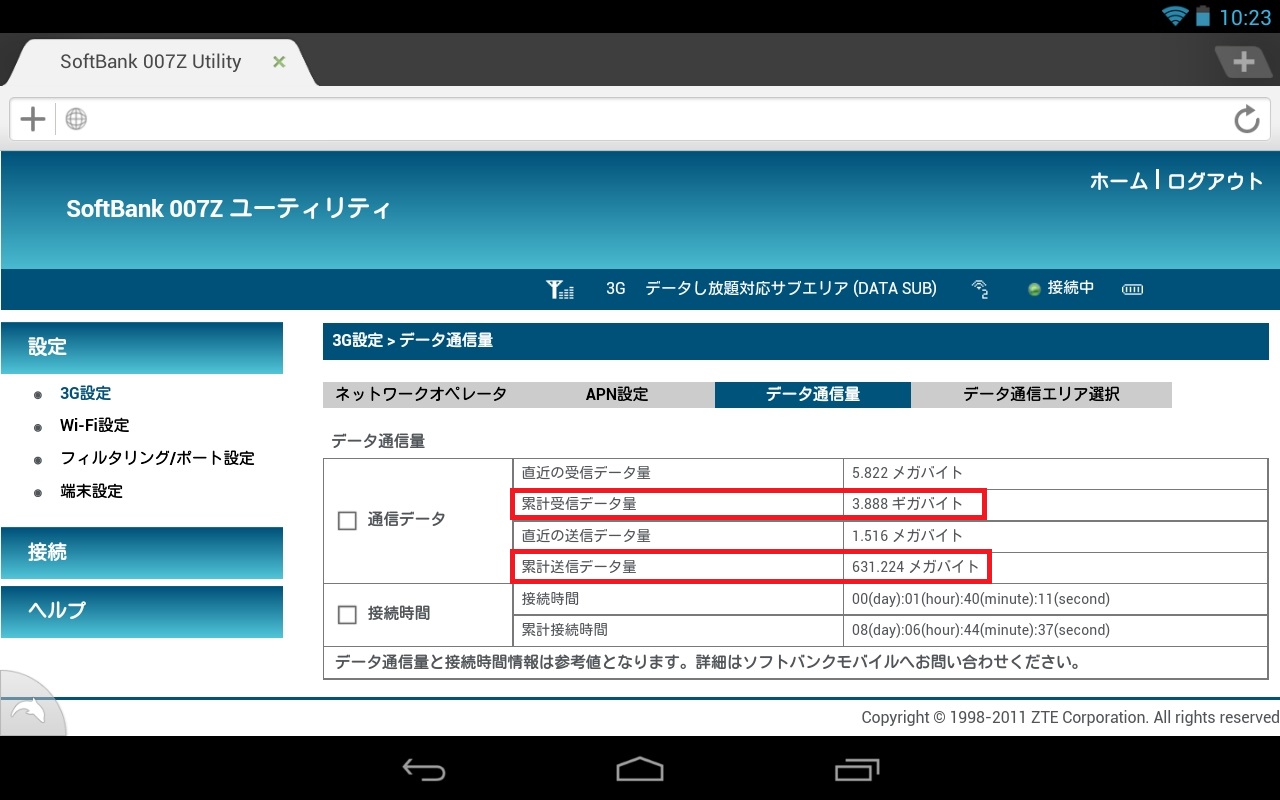Viewport: 1280px width, 800px height.
Task: Select the SoftBank 007Z Utility tab
Action: pyautogui.click(x=151, y=62)
